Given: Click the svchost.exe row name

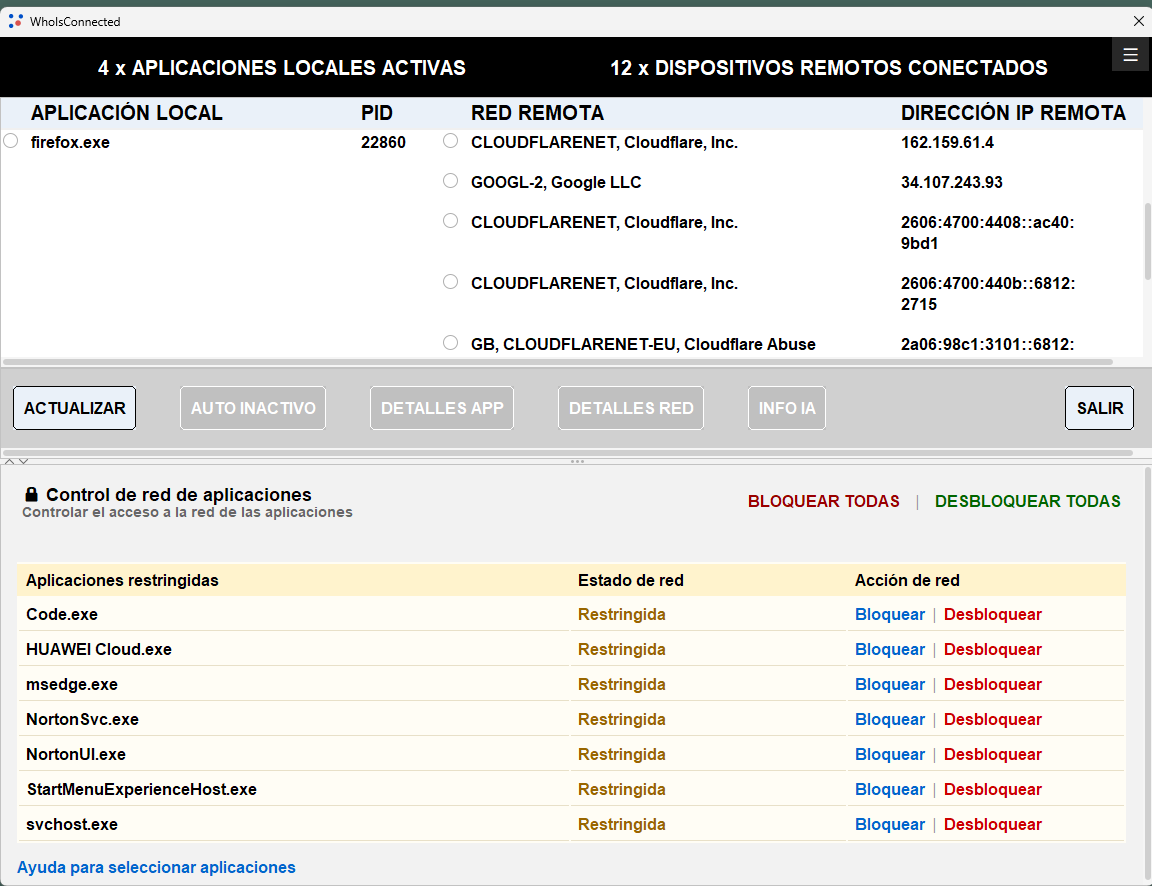Looking at the screenshot, I should pos(72,824).
